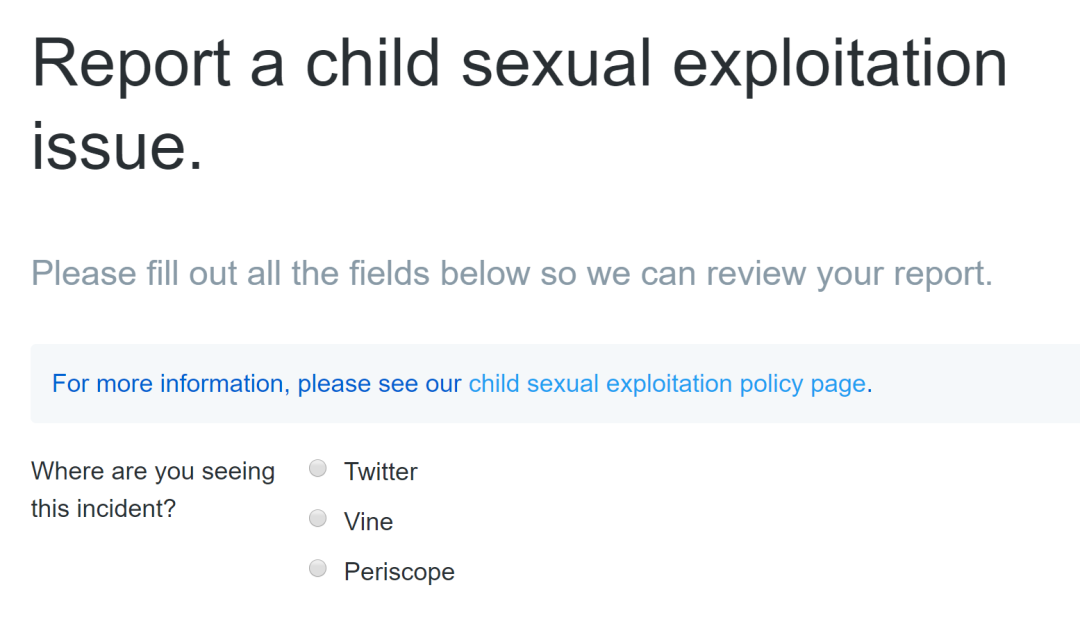Click "For more information" text in the banner

click(168, 384)
